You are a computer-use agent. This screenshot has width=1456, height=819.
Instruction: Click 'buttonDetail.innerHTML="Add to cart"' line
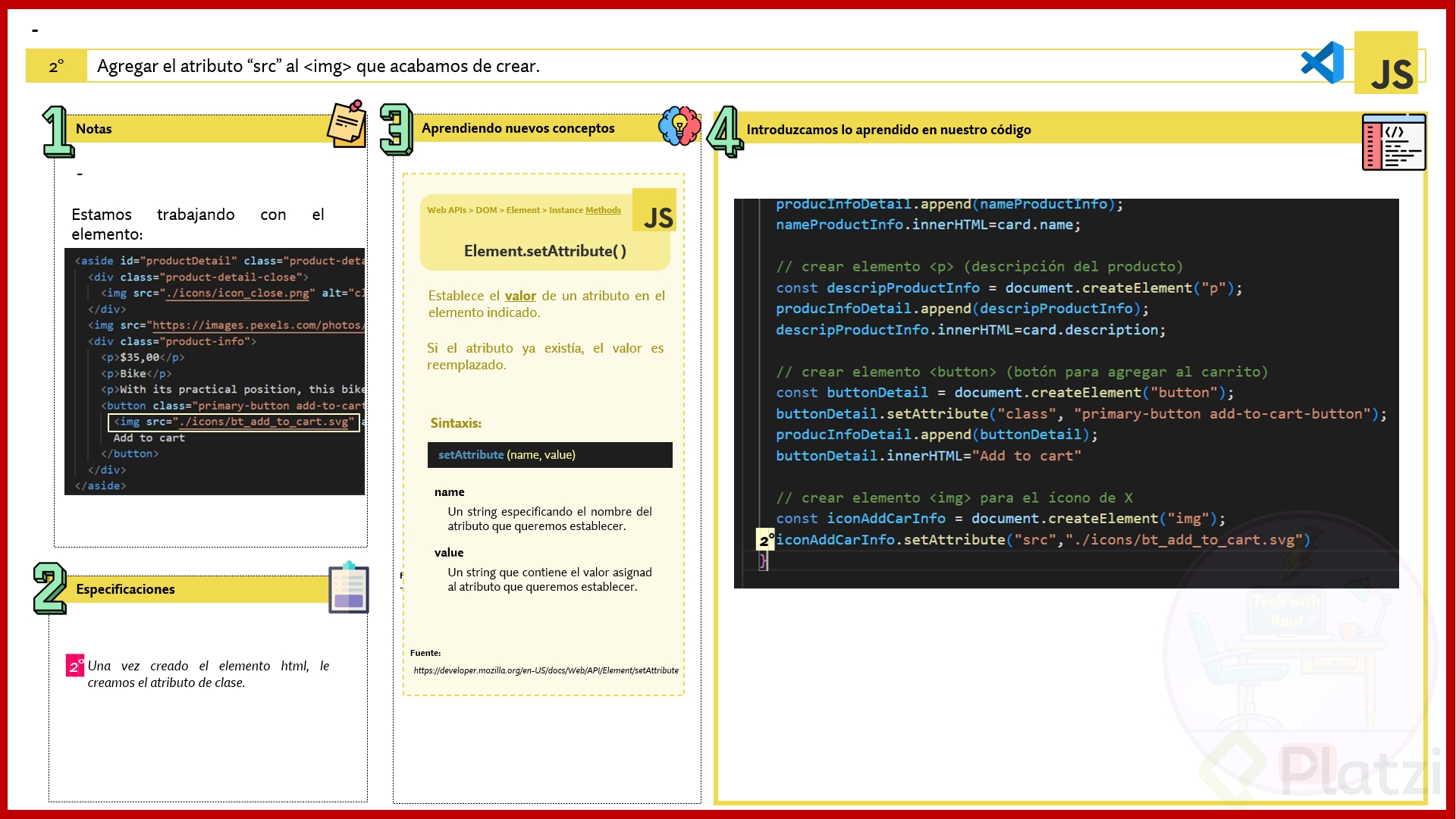(x=928, y=456)
